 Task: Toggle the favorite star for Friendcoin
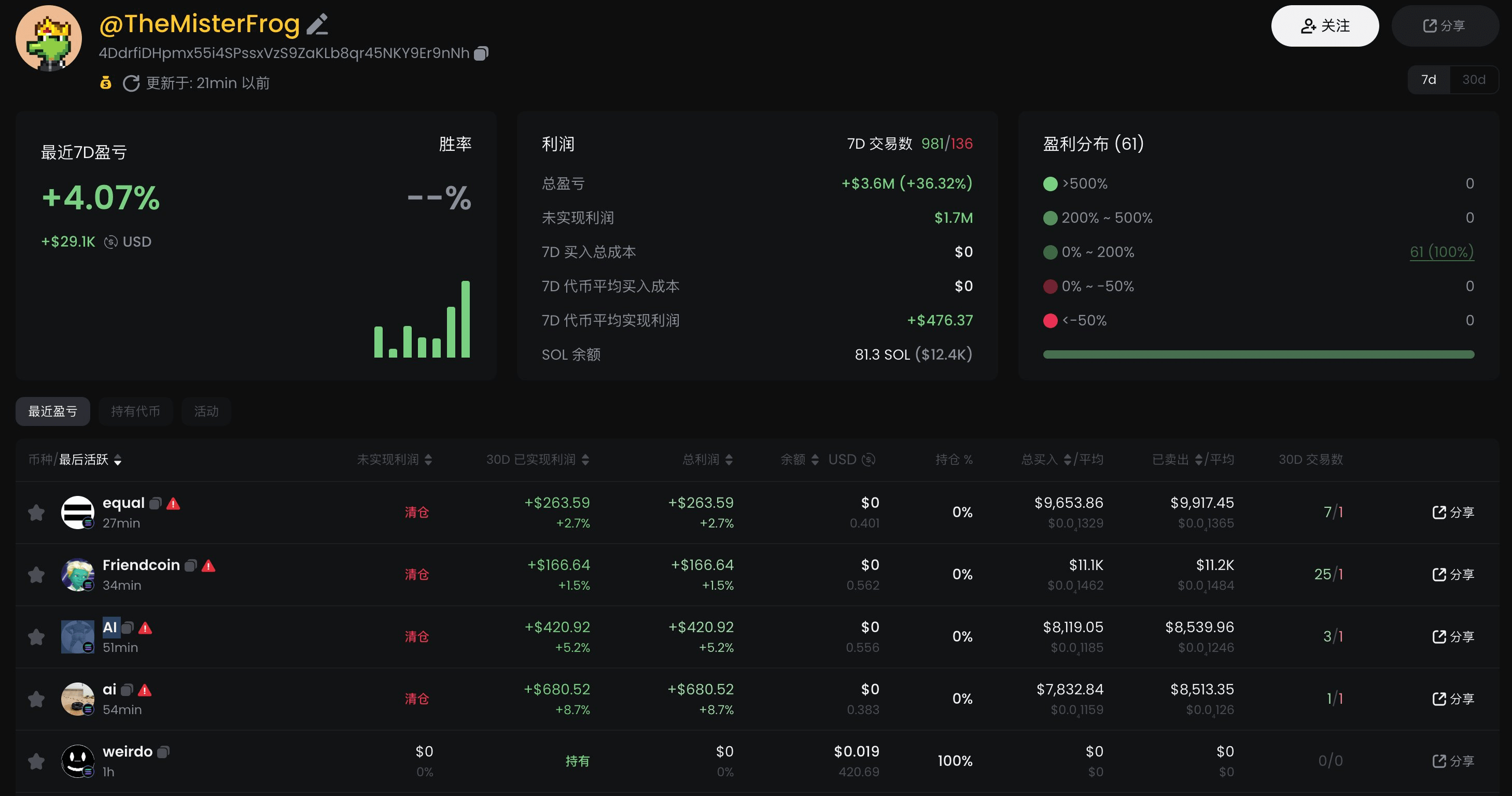(36, 575)
